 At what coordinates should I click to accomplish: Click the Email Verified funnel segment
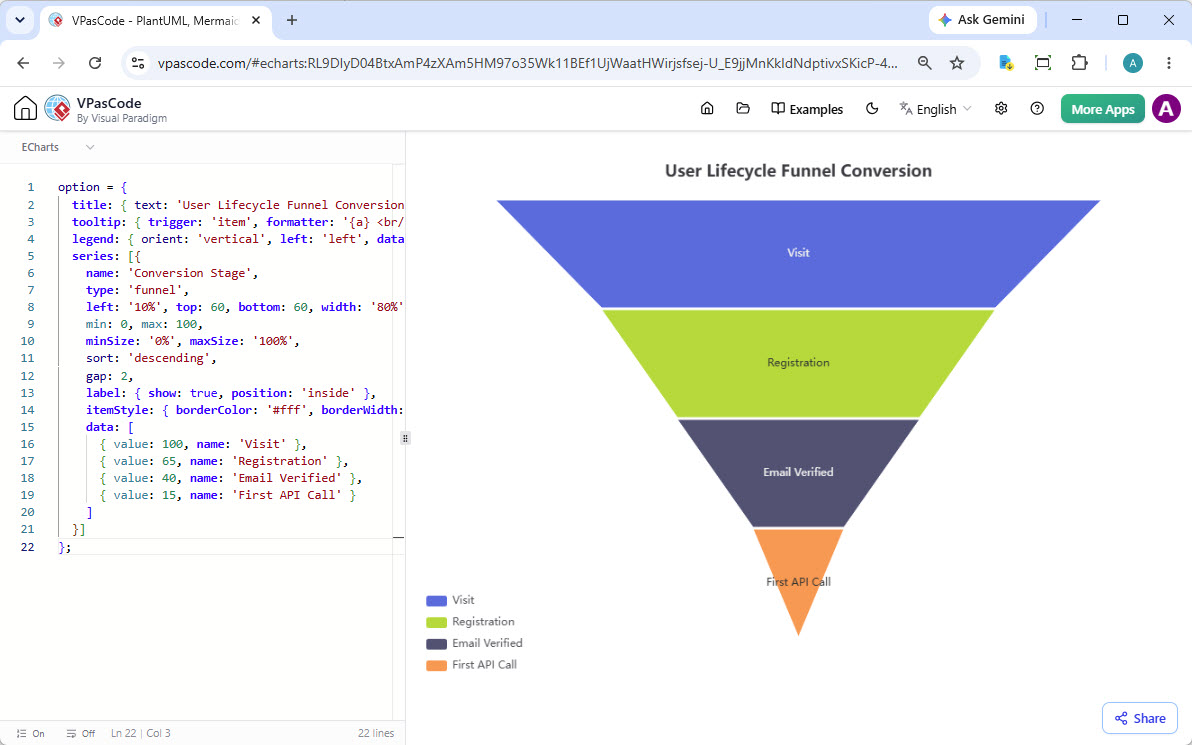click(798, 472)
